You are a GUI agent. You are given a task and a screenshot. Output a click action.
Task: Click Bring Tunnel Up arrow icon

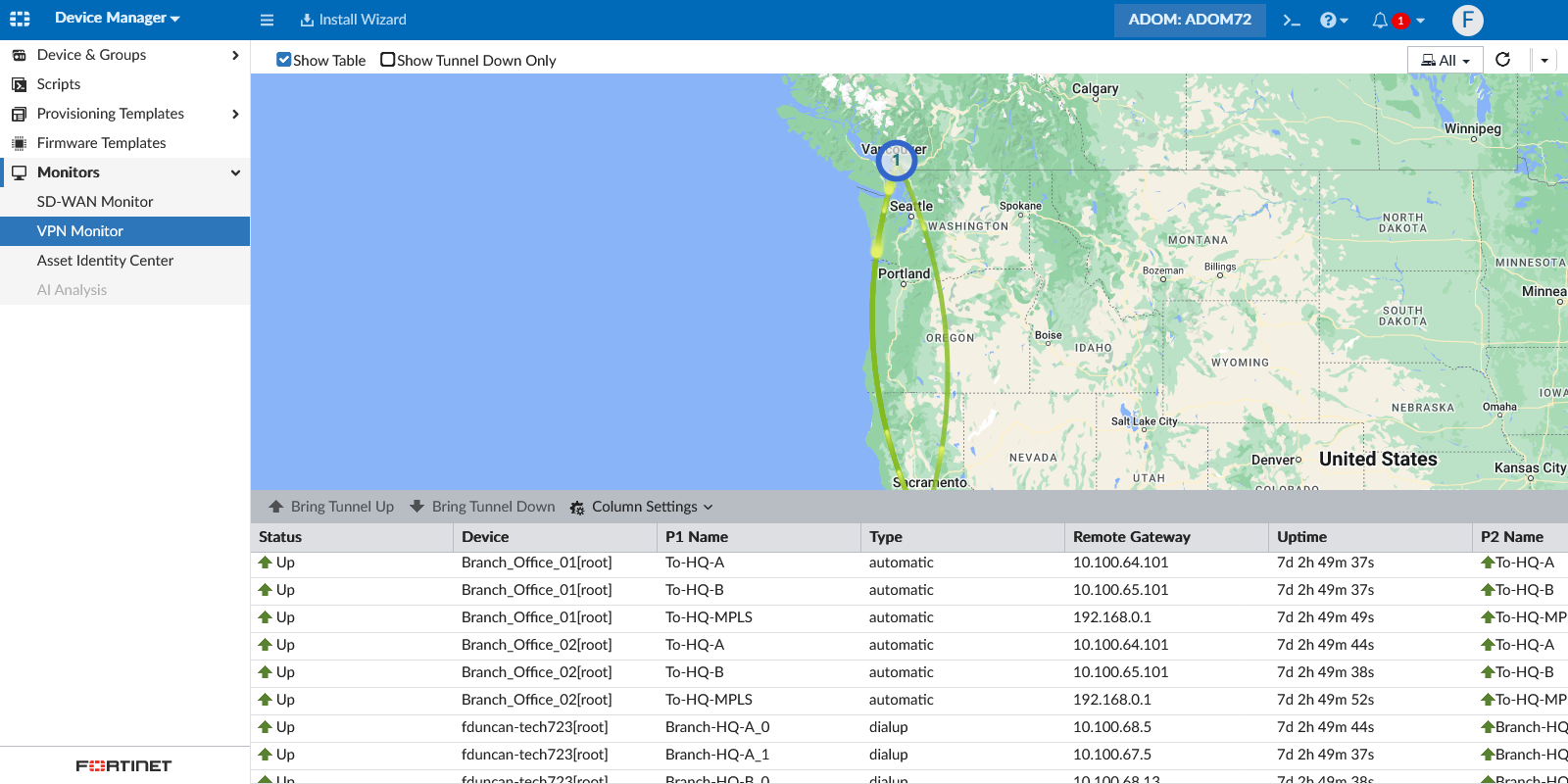pyautogui.click(x=276, y=507)
